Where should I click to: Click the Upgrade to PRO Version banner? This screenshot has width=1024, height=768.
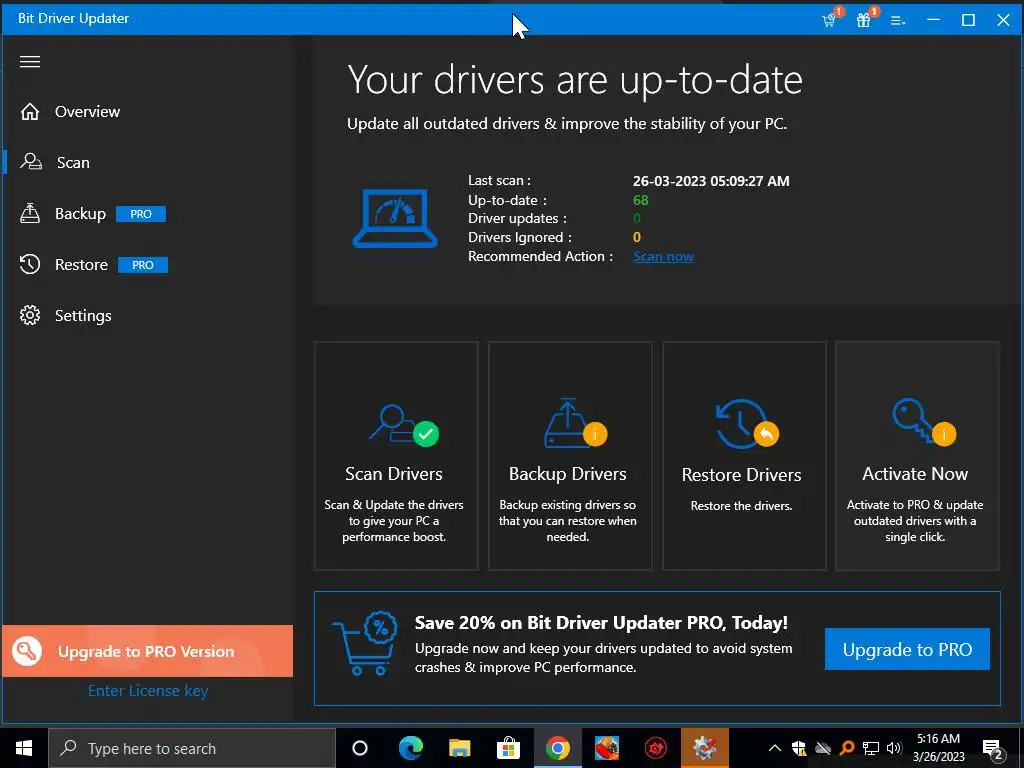pos(148,651)
